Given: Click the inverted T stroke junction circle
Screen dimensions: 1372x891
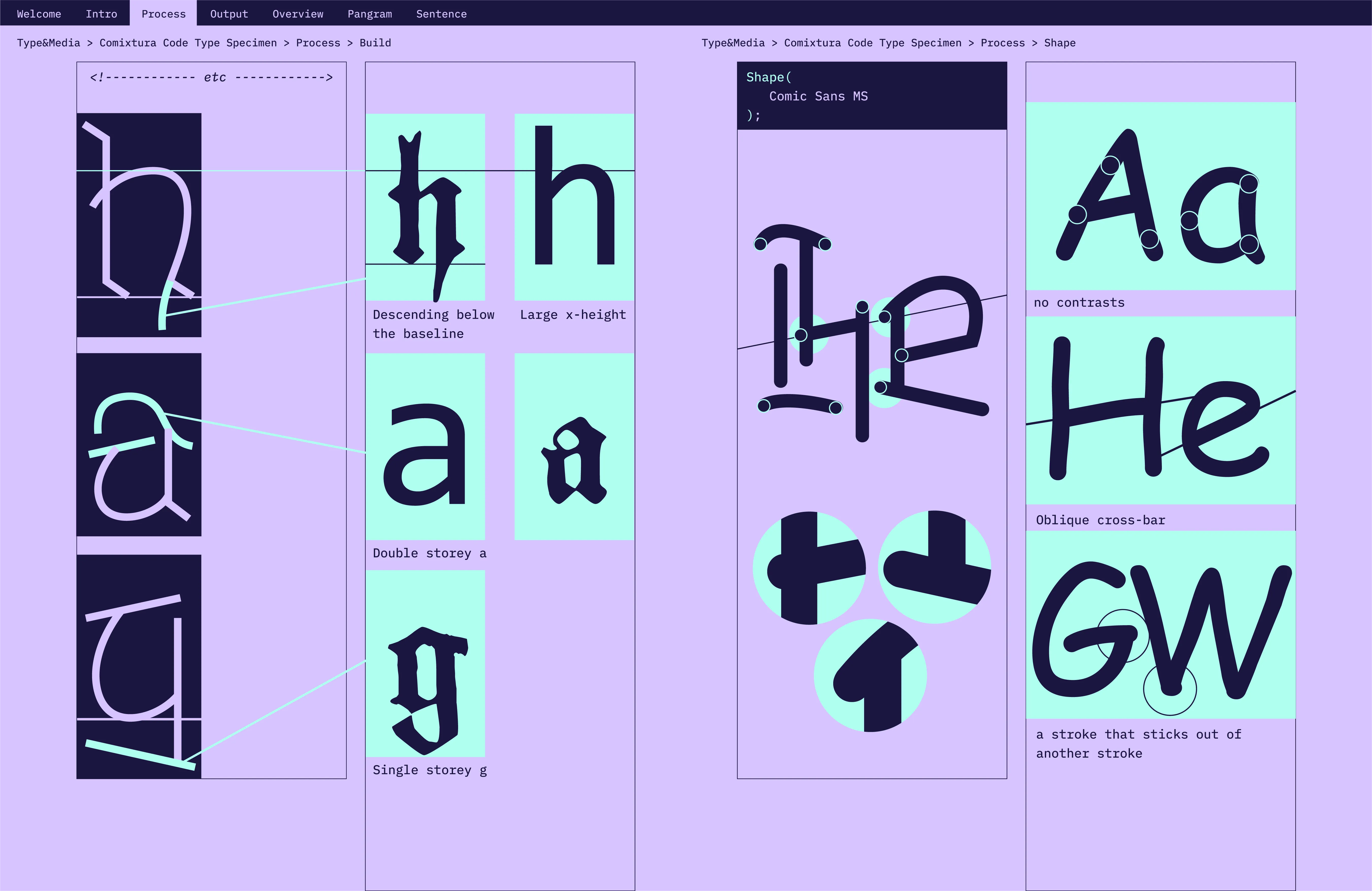Looking at the screenshot, I should [x=934, y=567].
